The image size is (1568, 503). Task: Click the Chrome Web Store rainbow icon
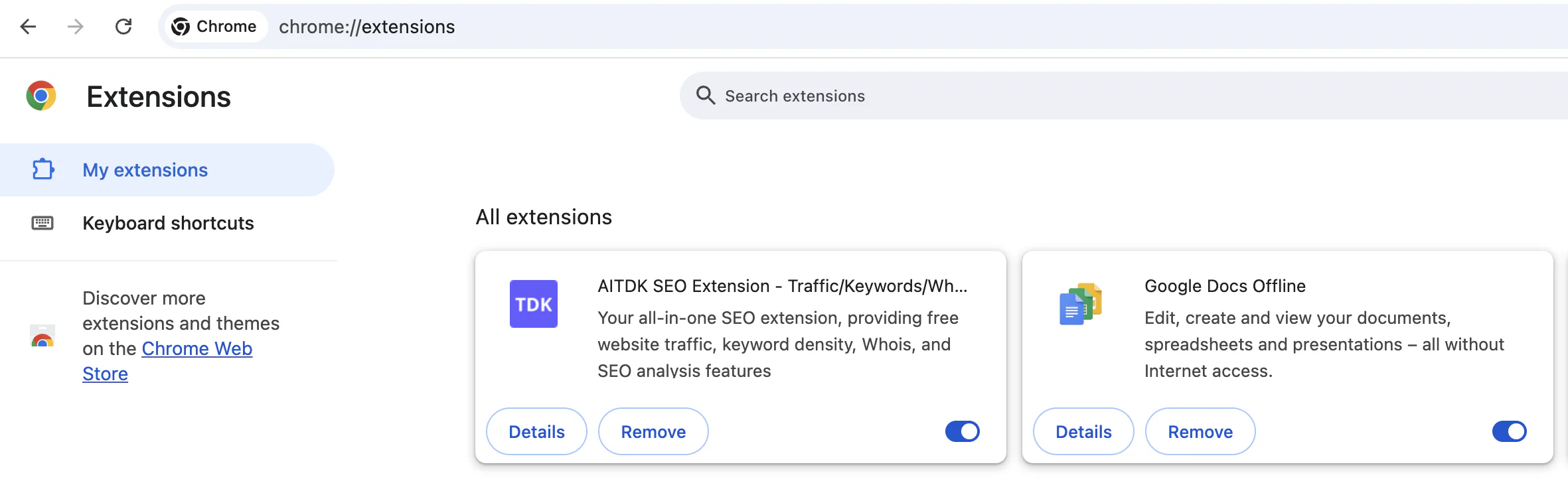(42, 336)
